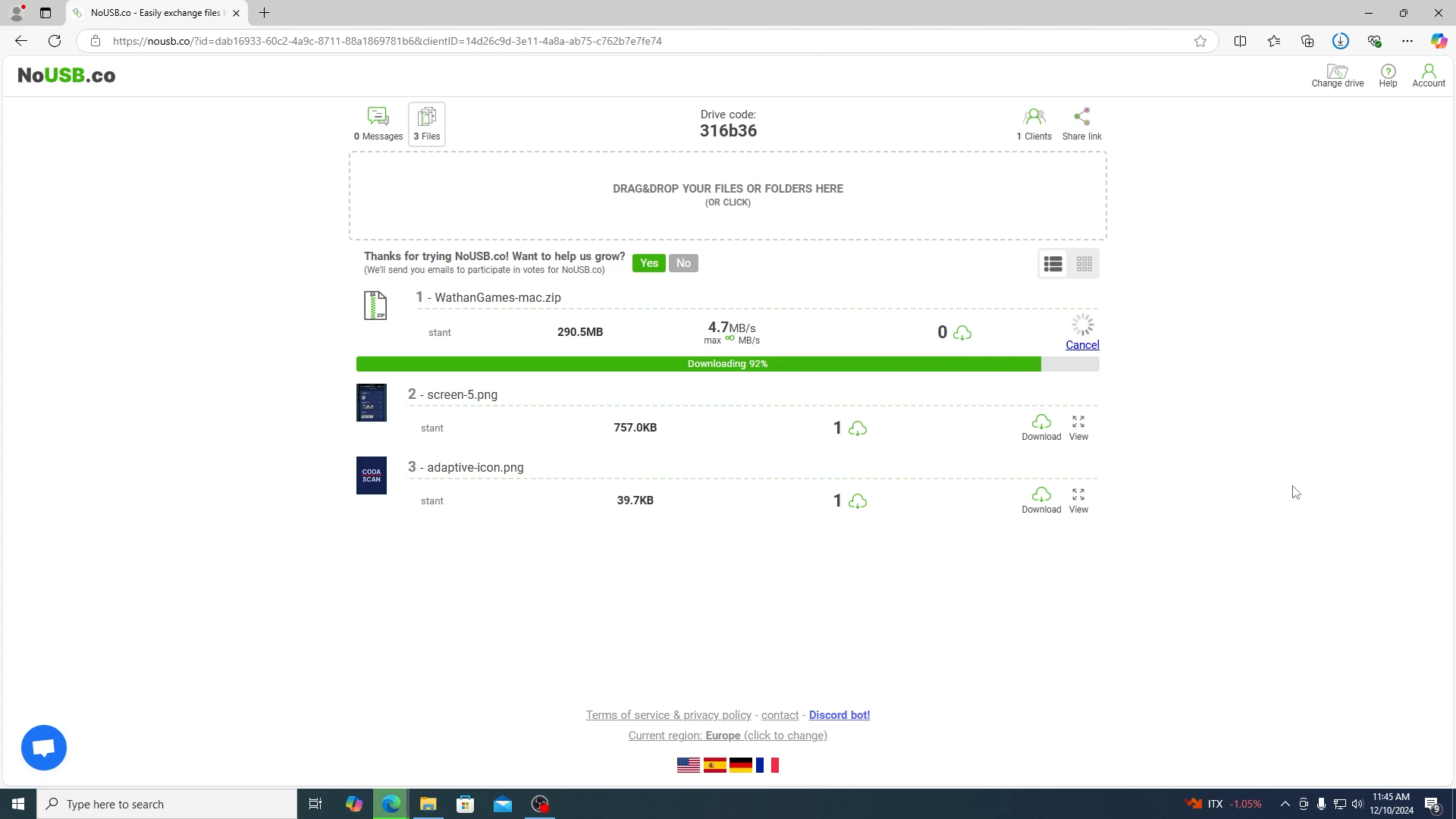Switch to list view layout

tap(1053, 264)
